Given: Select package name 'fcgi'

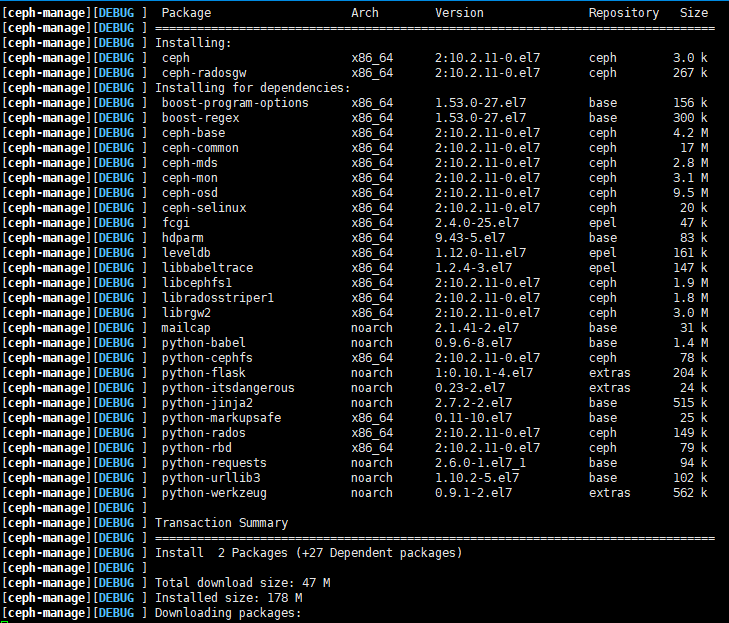Looking at the screenshot, I should click(176, 223).
